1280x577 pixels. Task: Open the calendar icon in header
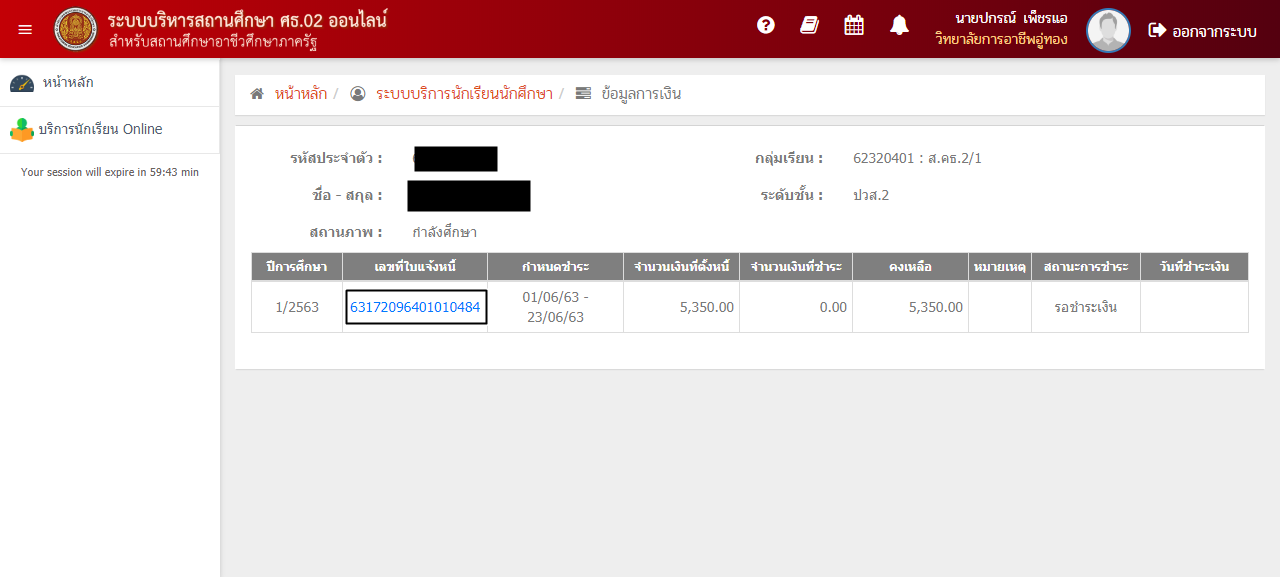click(x=854, y=26)
